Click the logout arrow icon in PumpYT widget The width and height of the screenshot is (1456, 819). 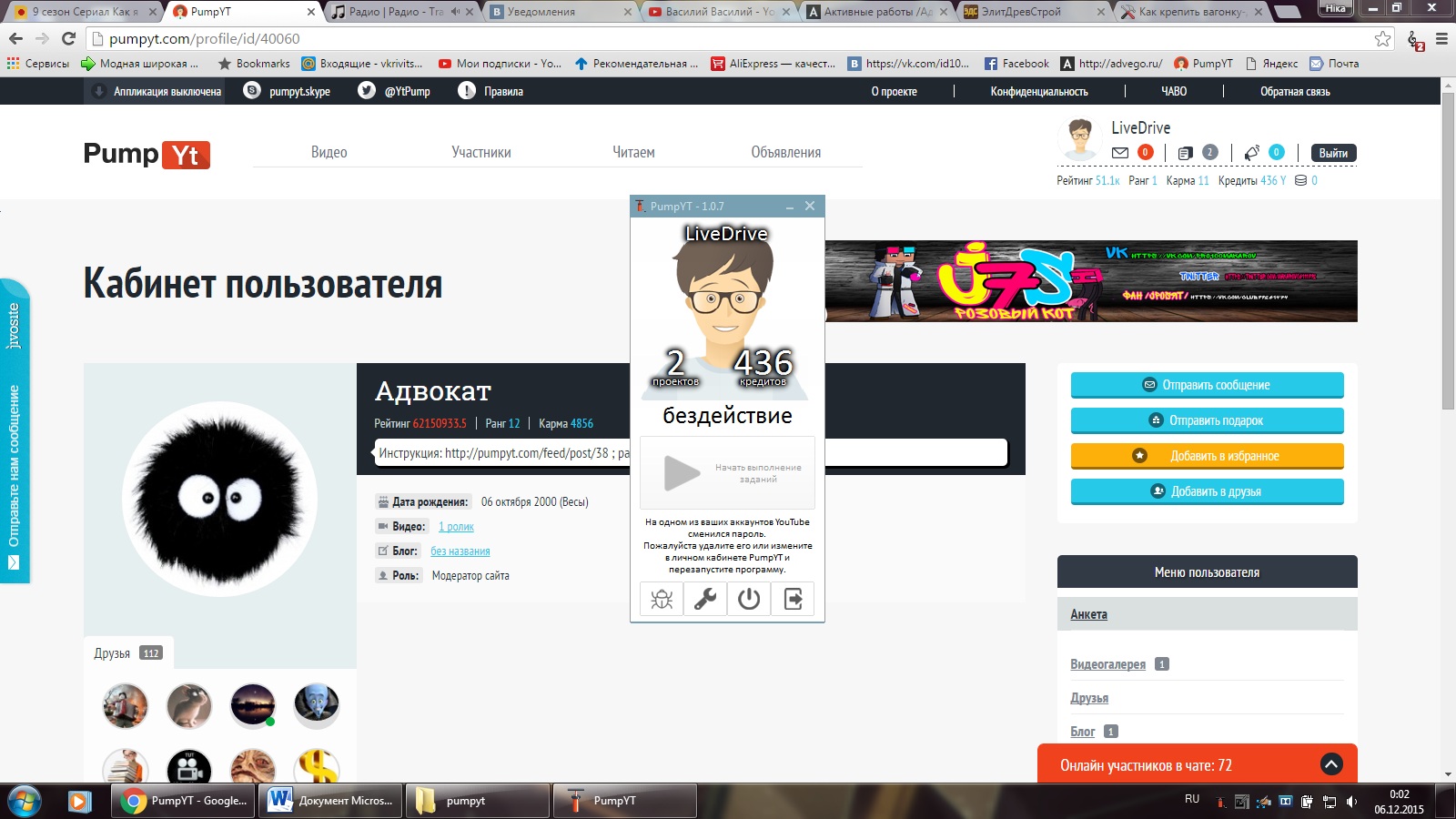tap(793, 599)
